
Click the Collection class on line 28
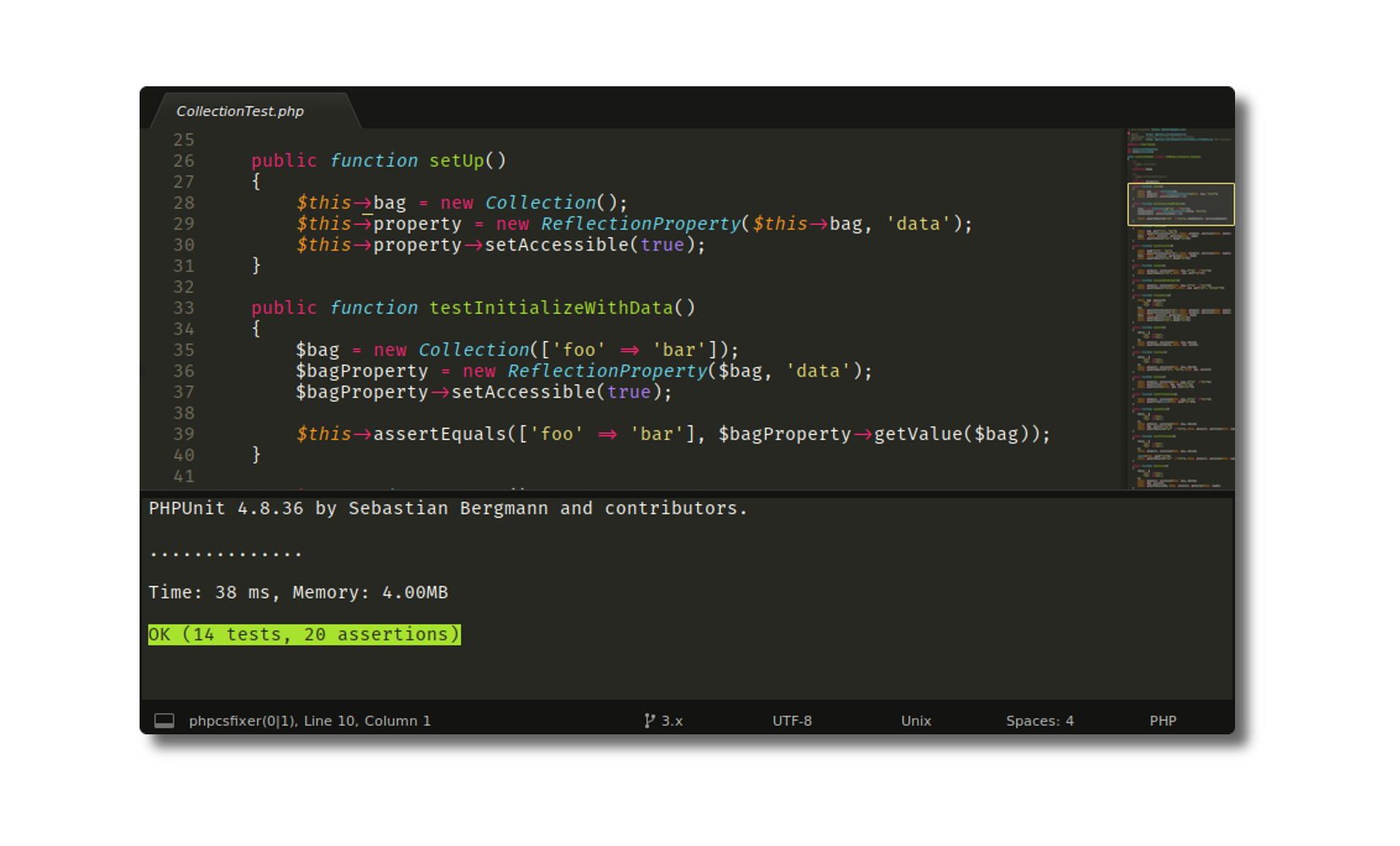pos(541,203)
